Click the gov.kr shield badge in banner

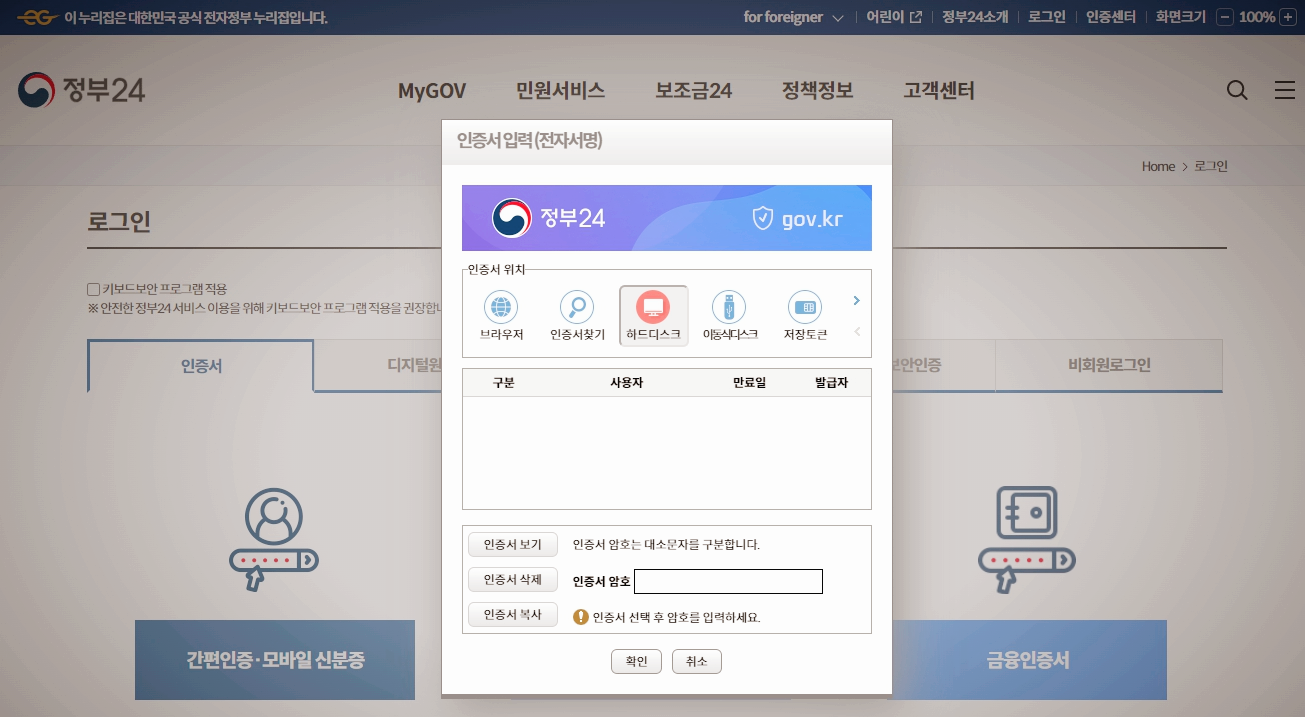click(x=763, y=218)
